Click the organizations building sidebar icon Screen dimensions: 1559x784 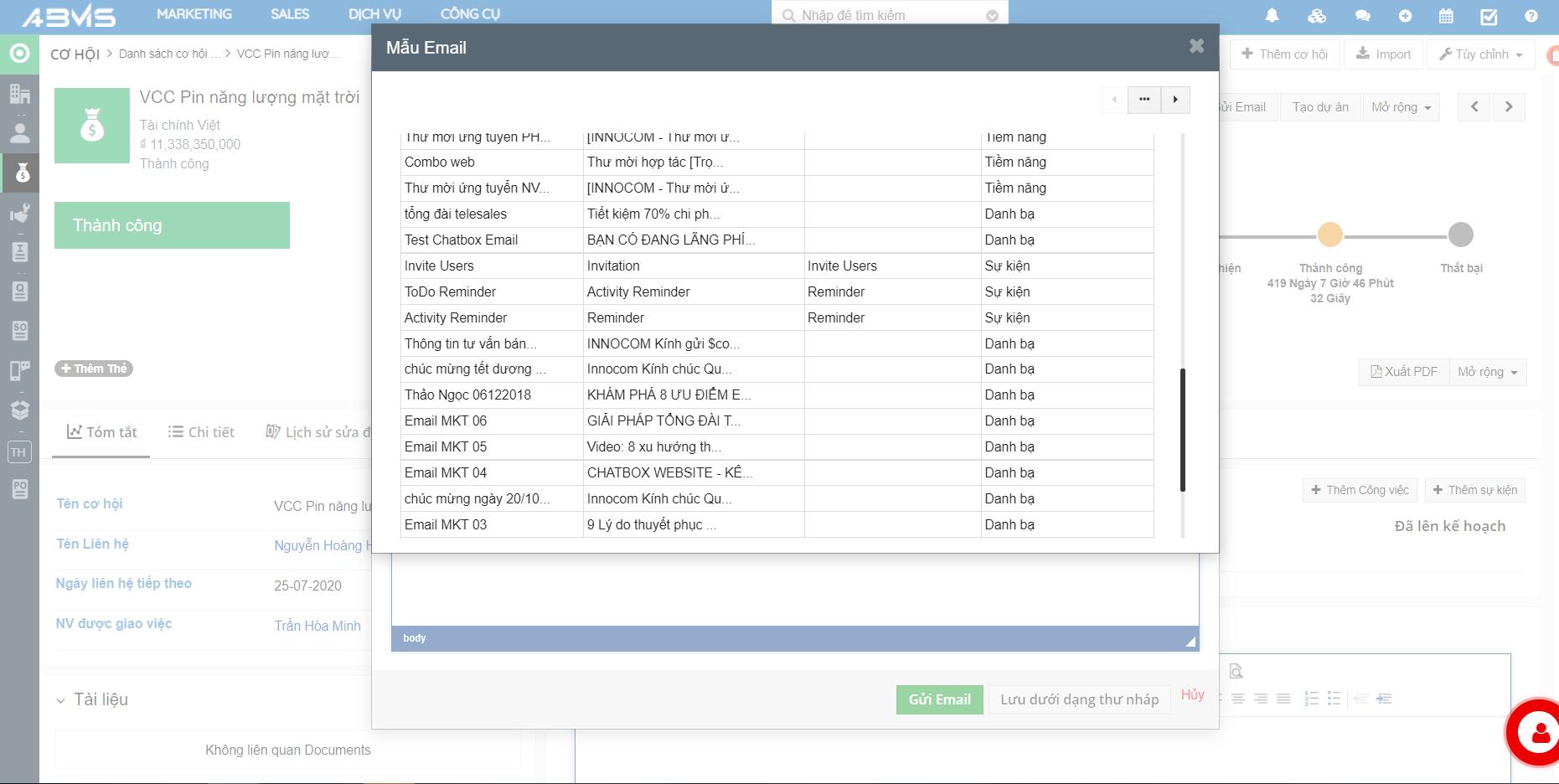(20, 93)
